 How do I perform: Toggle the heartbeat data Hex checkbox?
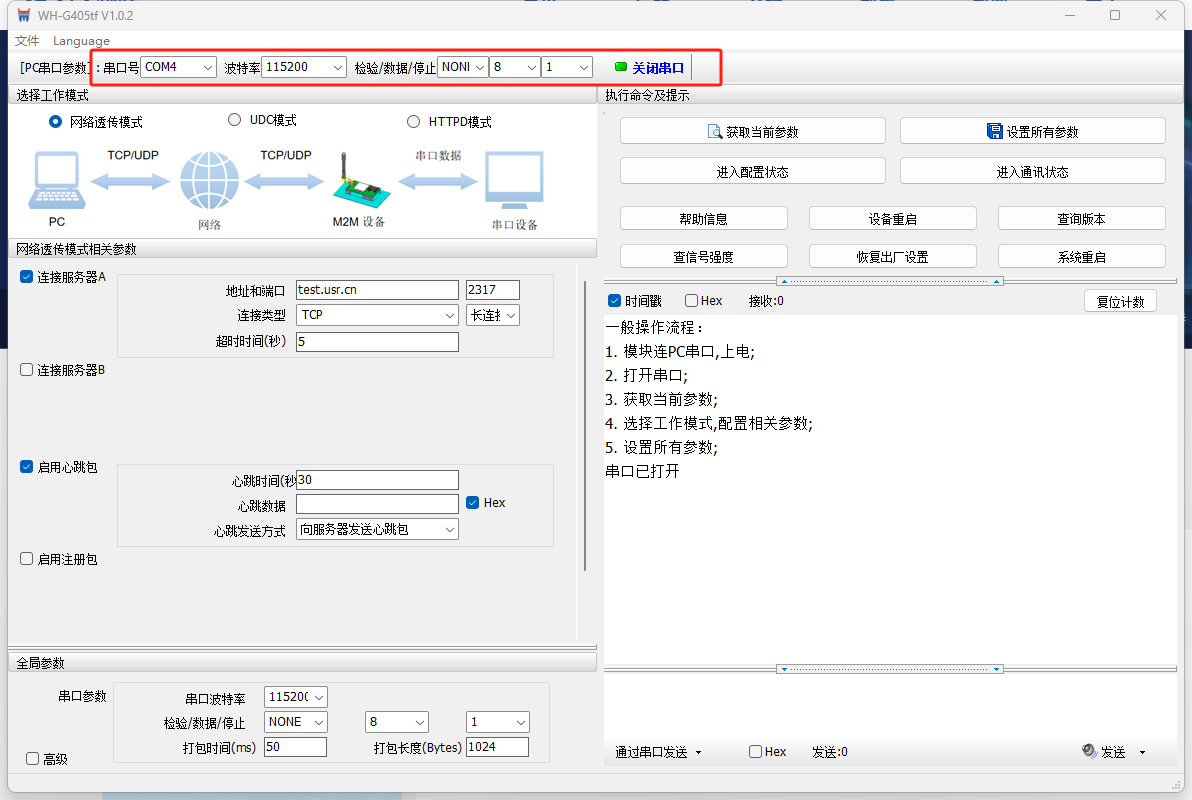[473, 503]
